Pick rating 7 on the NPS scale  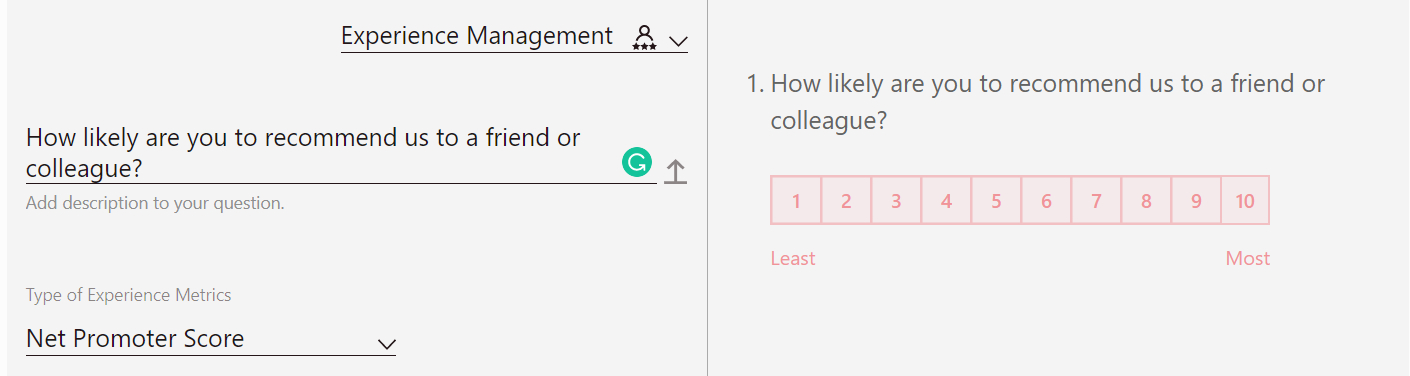click(1096, 200)
